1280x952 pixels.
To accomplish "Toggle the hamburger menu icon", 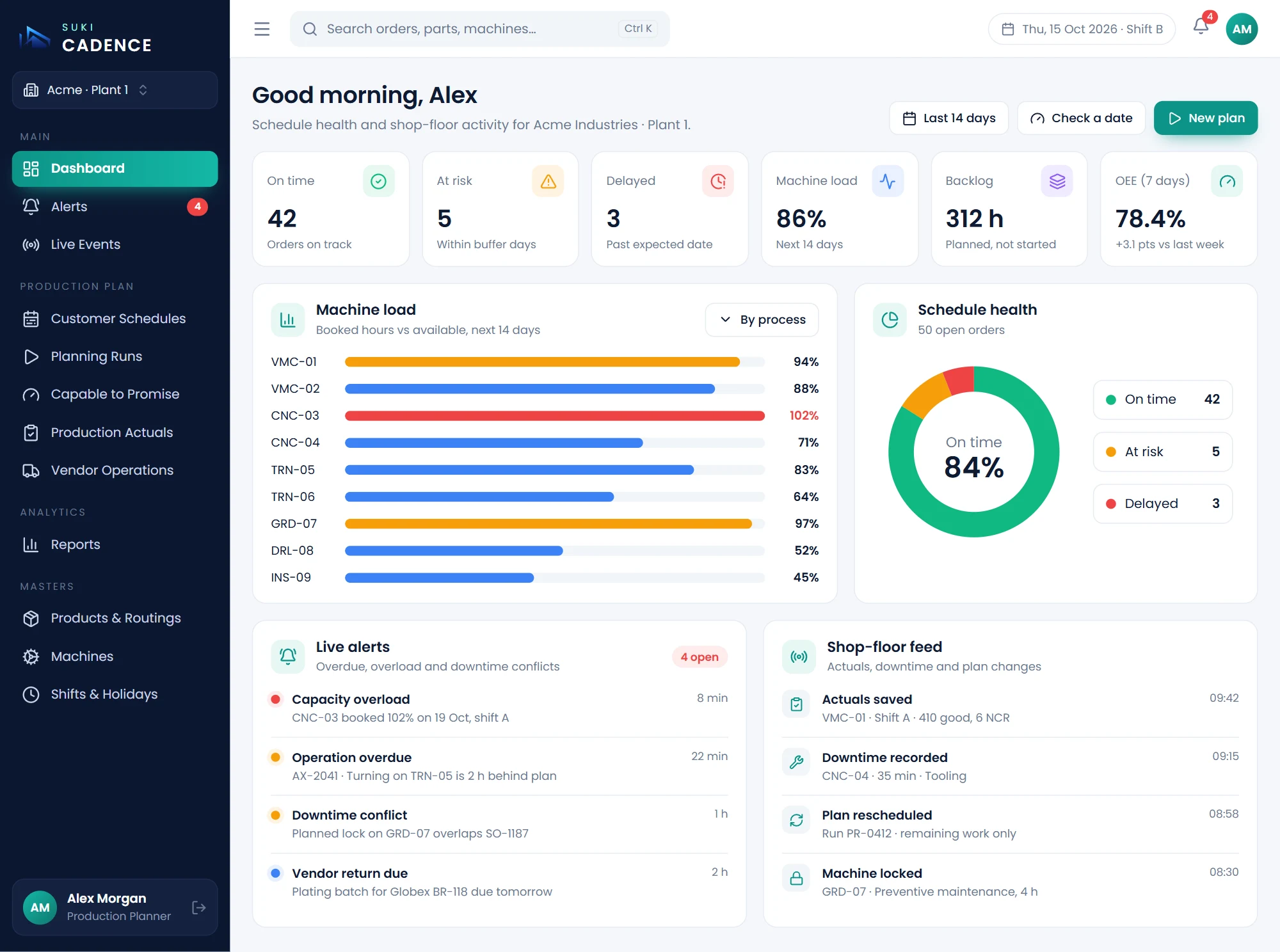I will [x=262, y=29].
